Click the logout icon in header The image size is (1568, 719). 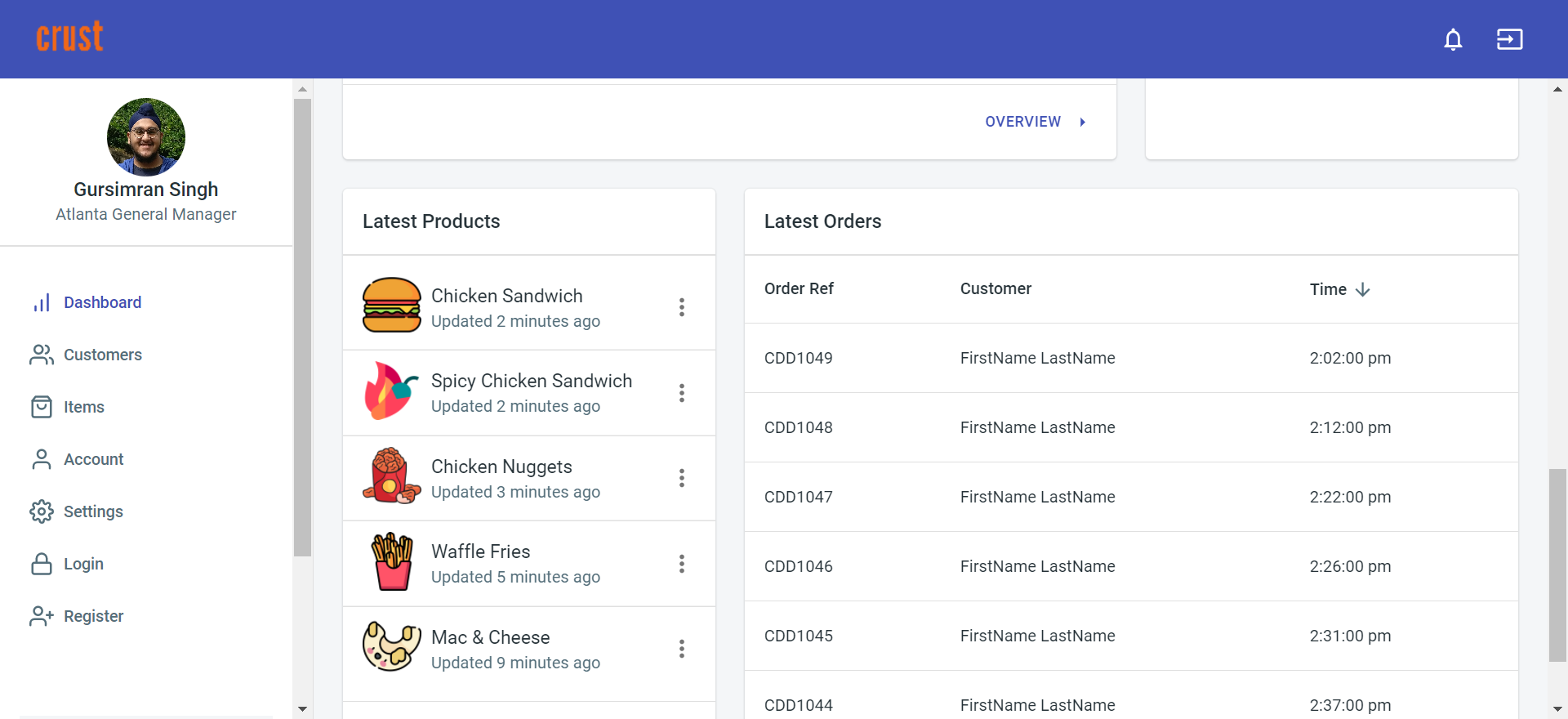tap(1509, 39)
